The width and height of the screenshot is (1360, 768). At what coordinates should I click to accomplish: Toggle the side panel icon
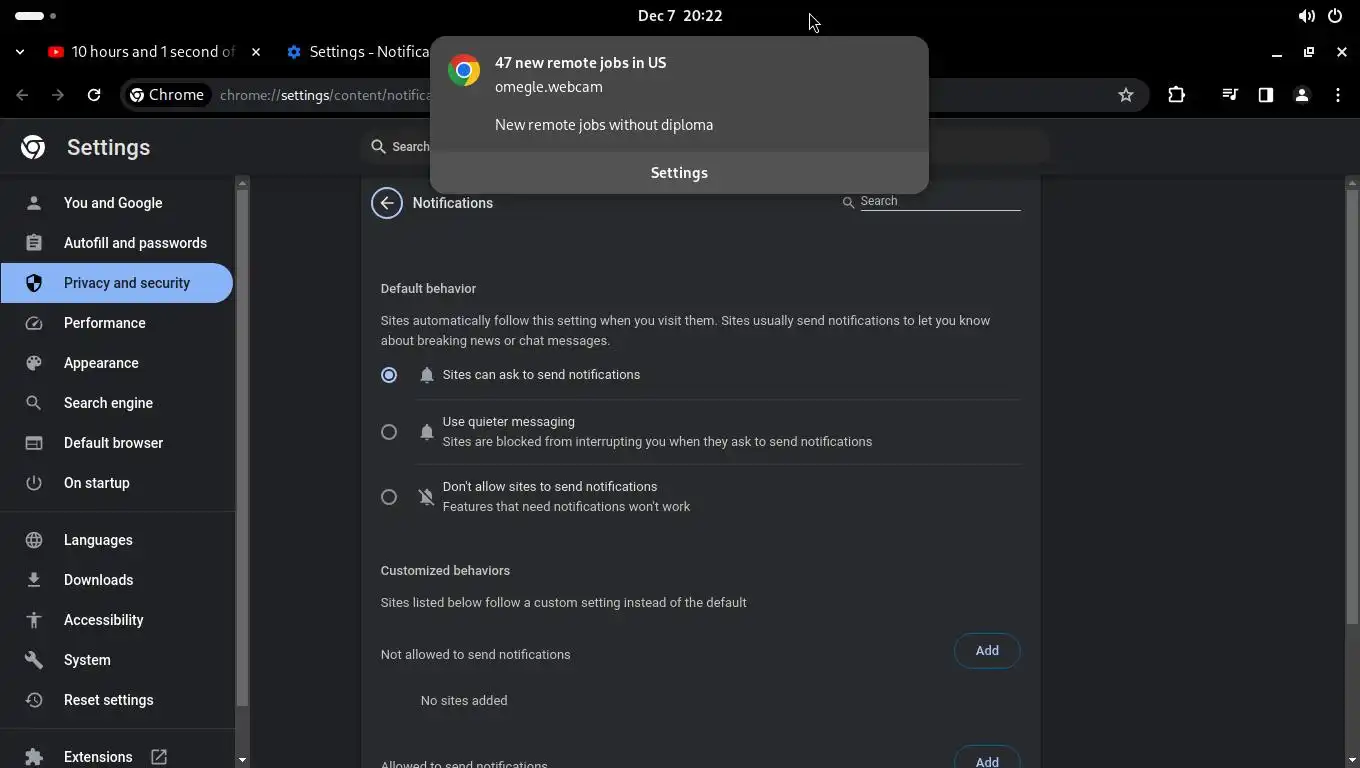click(1266, 95)
